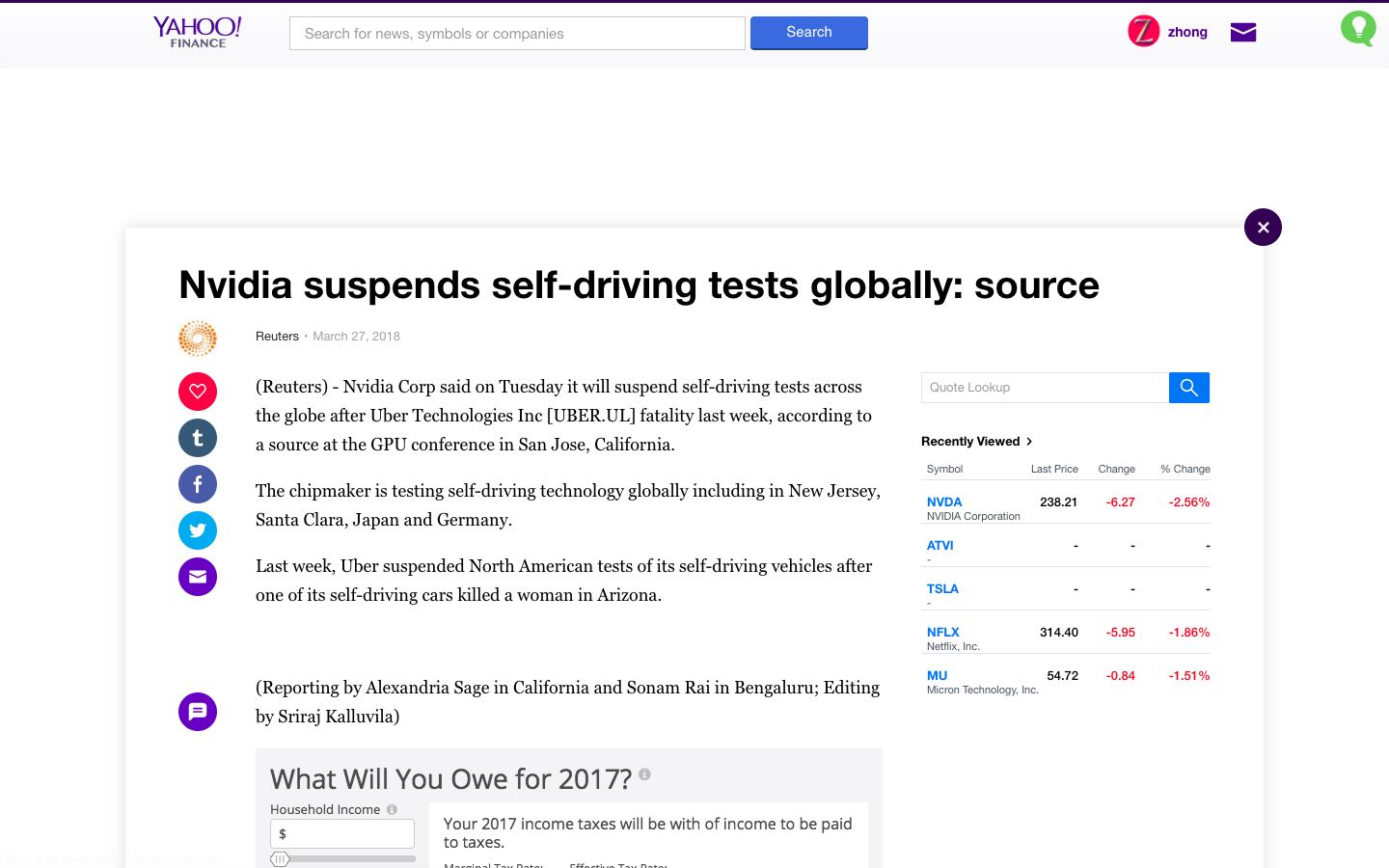
Task: Click info icon next to tax calculator title
Action: [x=644, y=773]
